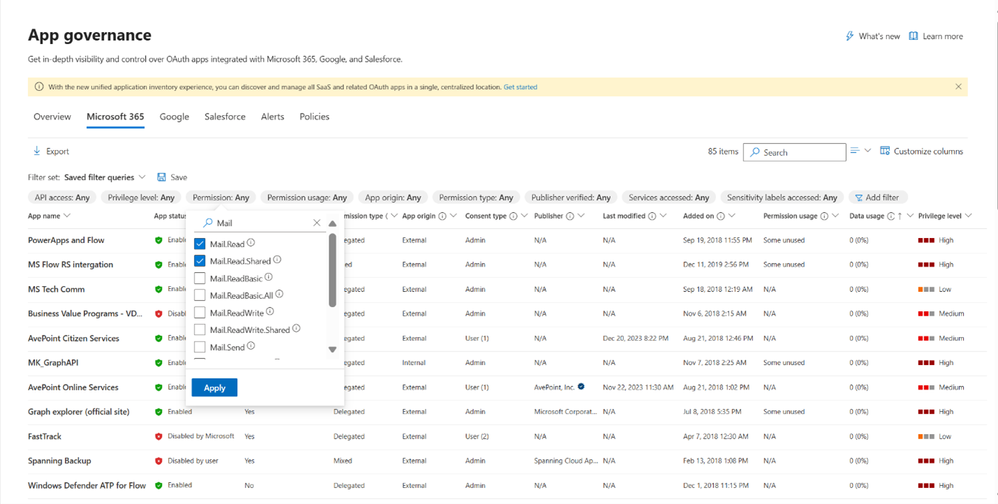This screenshot has width=998, height=504.
Task: Open the Services accessed: Any filter
Action: (x=668, y=197)
